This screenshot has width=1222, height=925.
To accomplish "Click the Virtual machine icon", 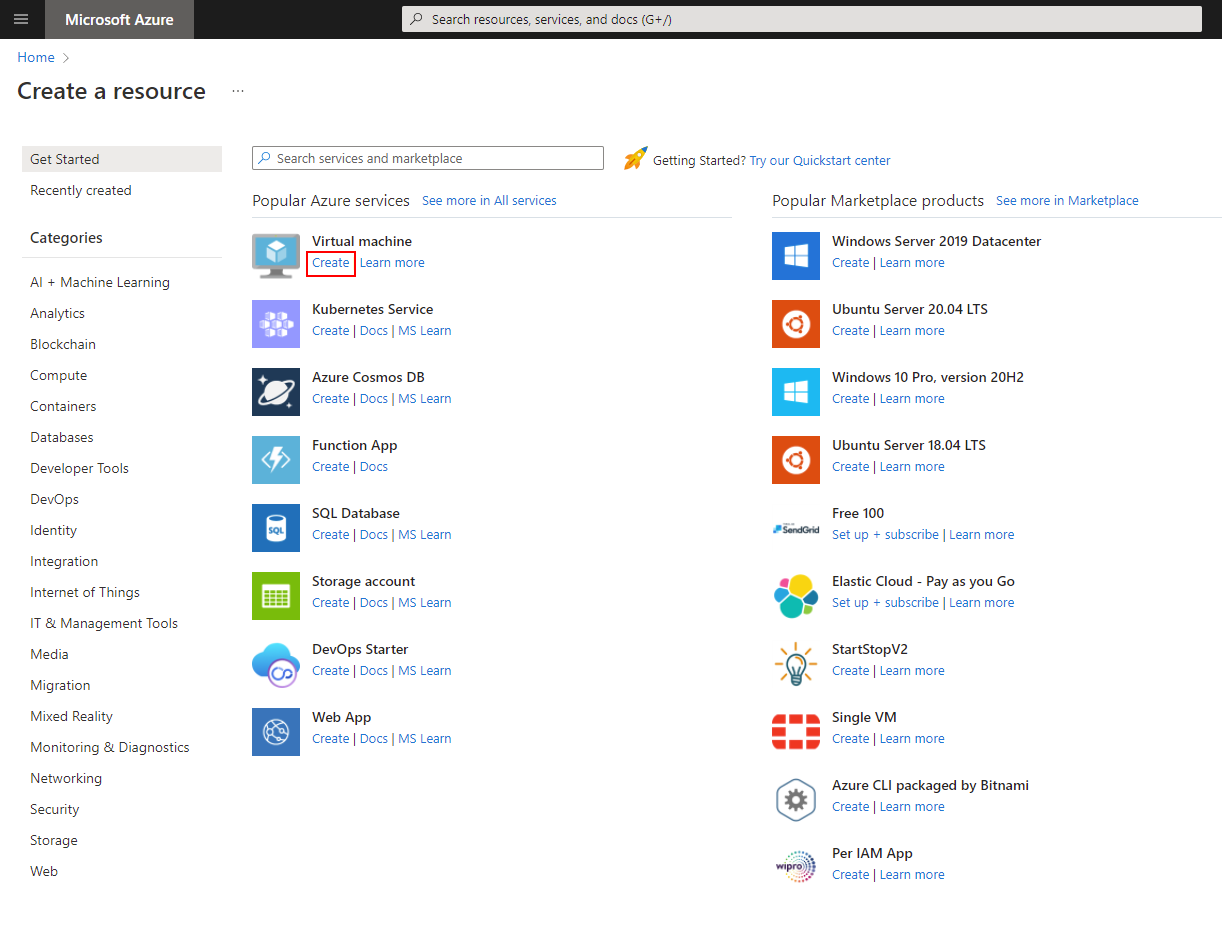I will coord(276,256).
